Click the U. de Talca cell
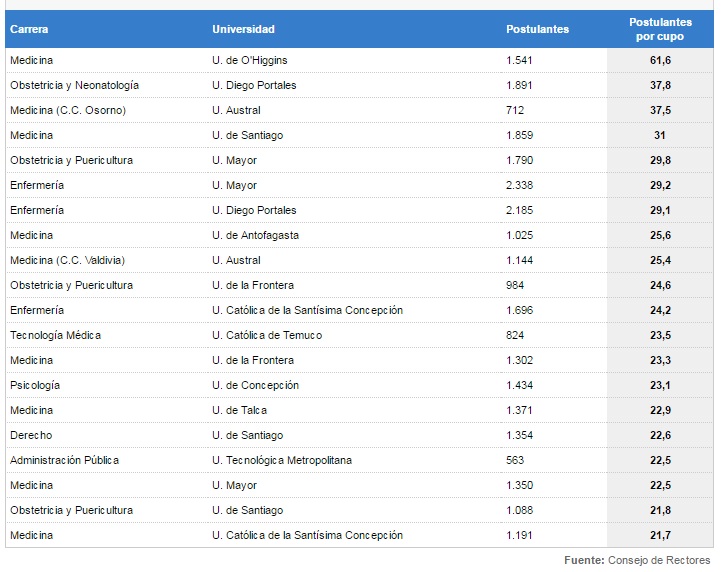Viewport: 728px width, 572px height. 240,410
